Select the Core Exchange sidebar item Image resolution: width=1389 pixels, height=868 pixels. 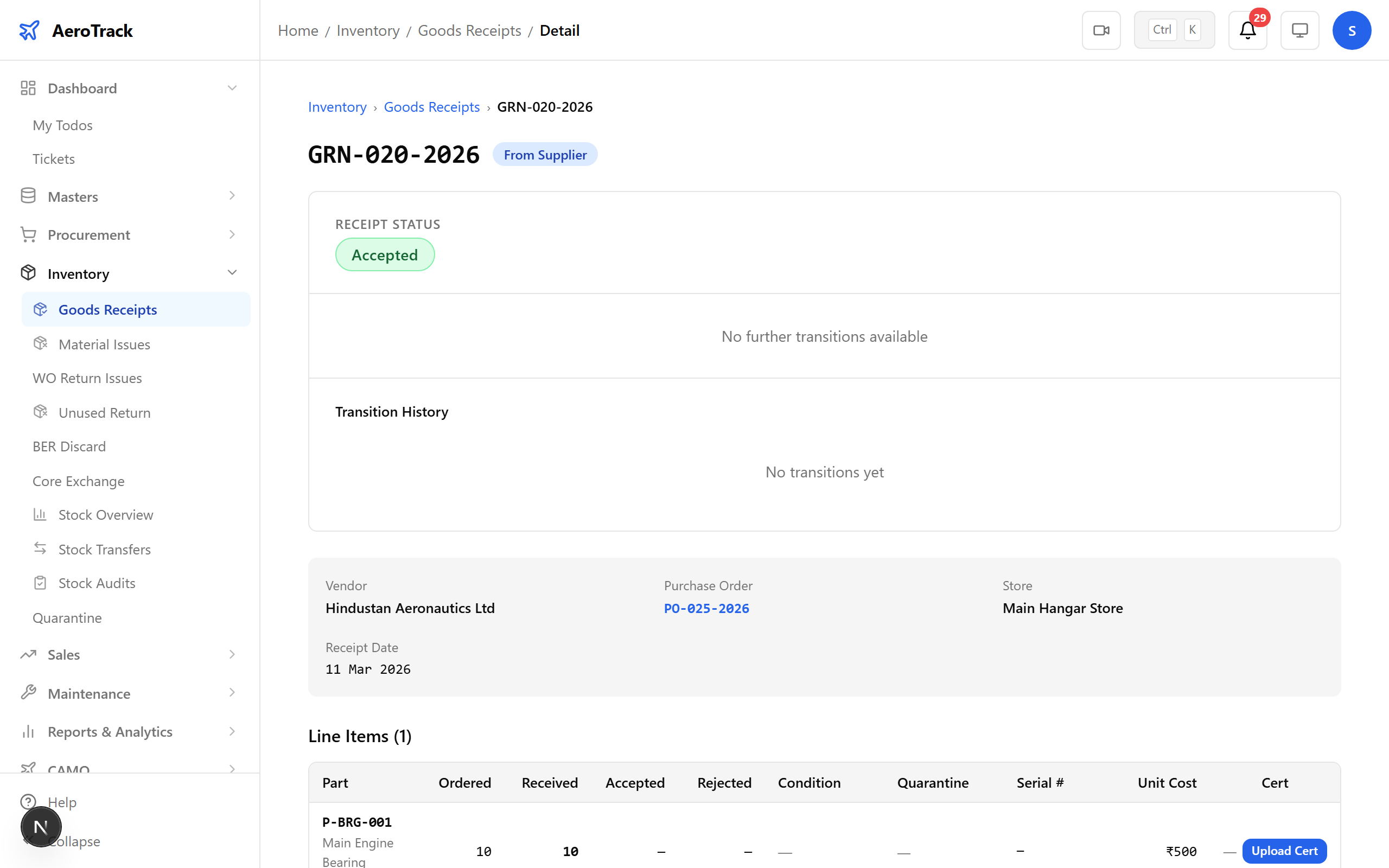tap(79, 481)
